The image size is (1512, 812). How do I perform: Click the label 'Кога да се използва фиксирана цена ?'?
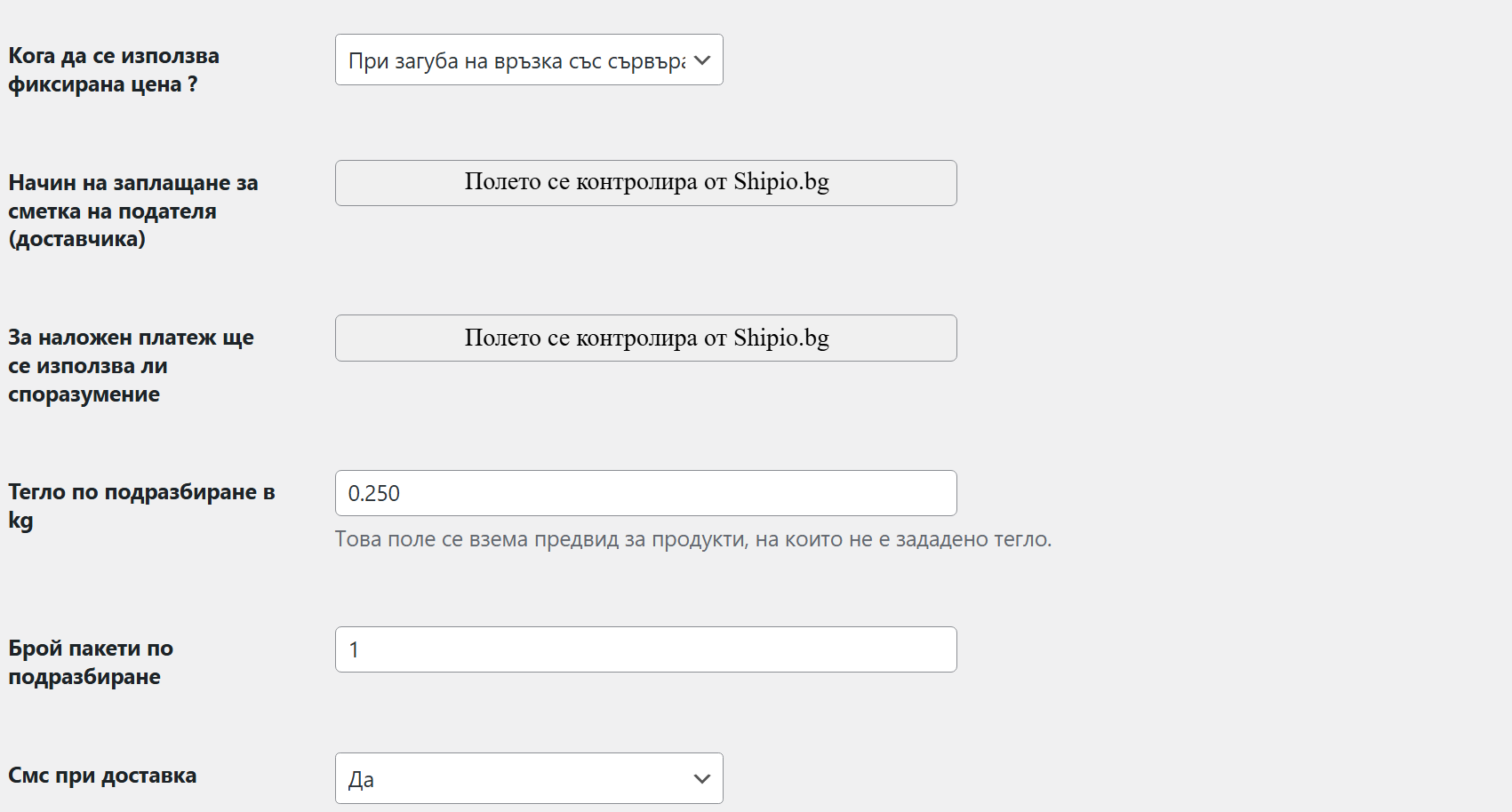tap(114, 70)
